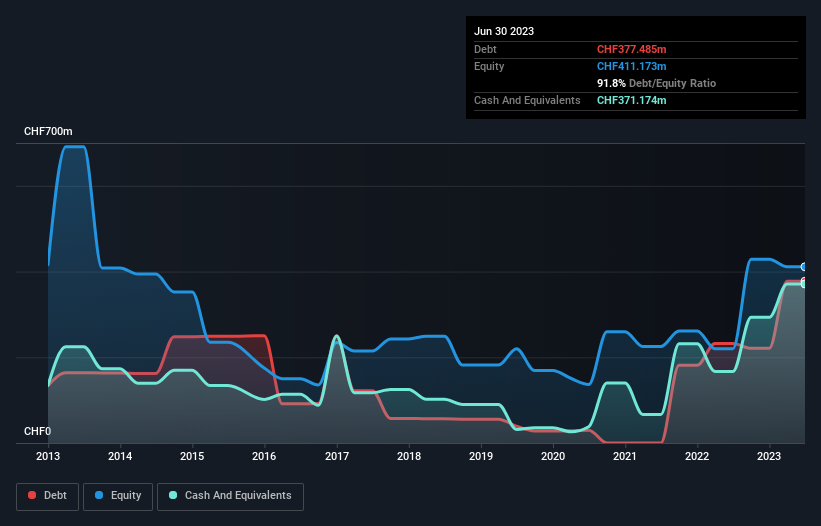This screenshot has width=821, height=526.
Task: Click the blue Equity endpoint marker
Action: 804,267
